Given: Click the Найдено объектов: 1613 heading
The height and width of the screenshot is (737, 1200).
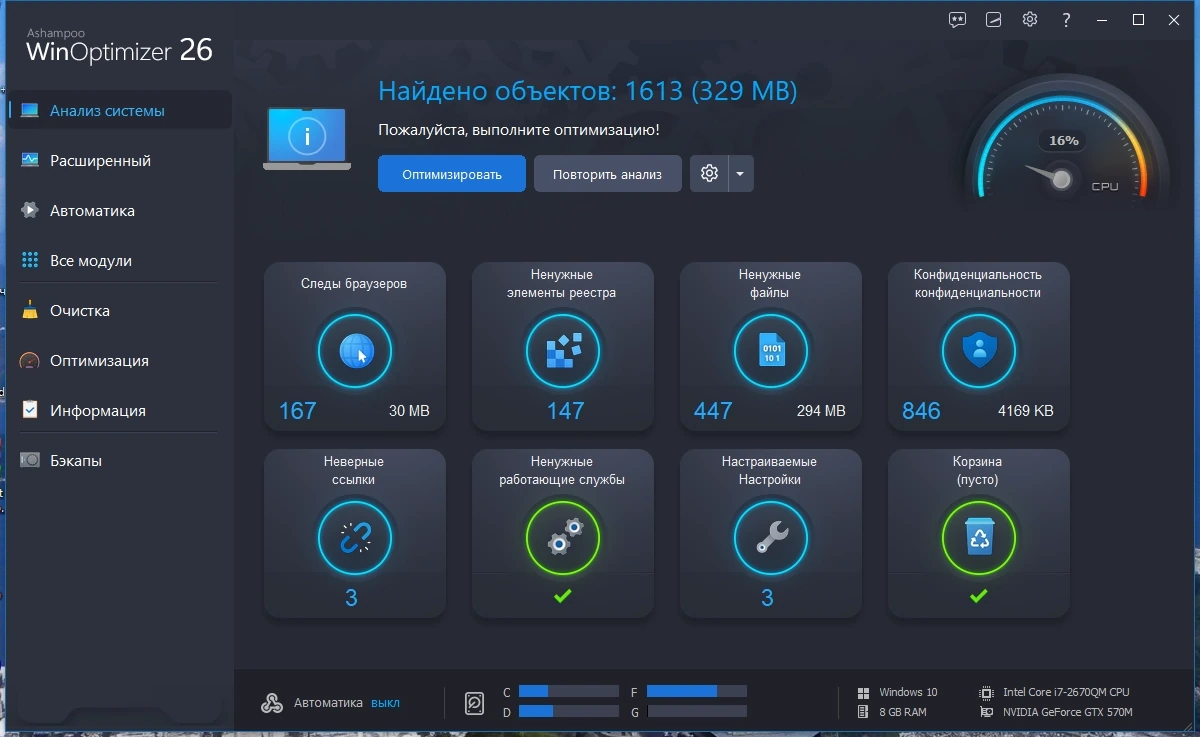Looking at the screenshot, I should (x=588, y=92).
